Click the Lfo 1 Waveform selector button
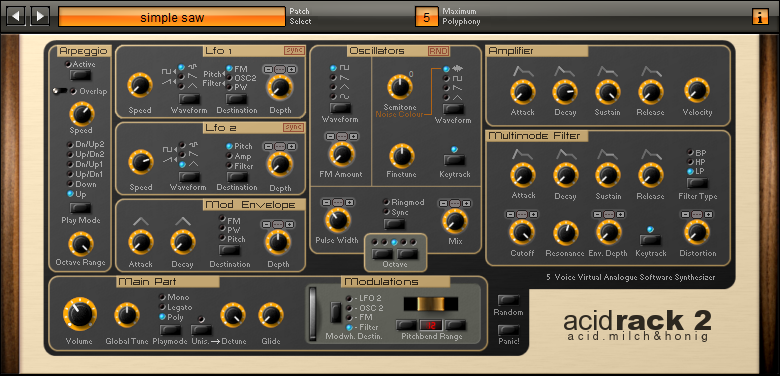 (190, 98)
